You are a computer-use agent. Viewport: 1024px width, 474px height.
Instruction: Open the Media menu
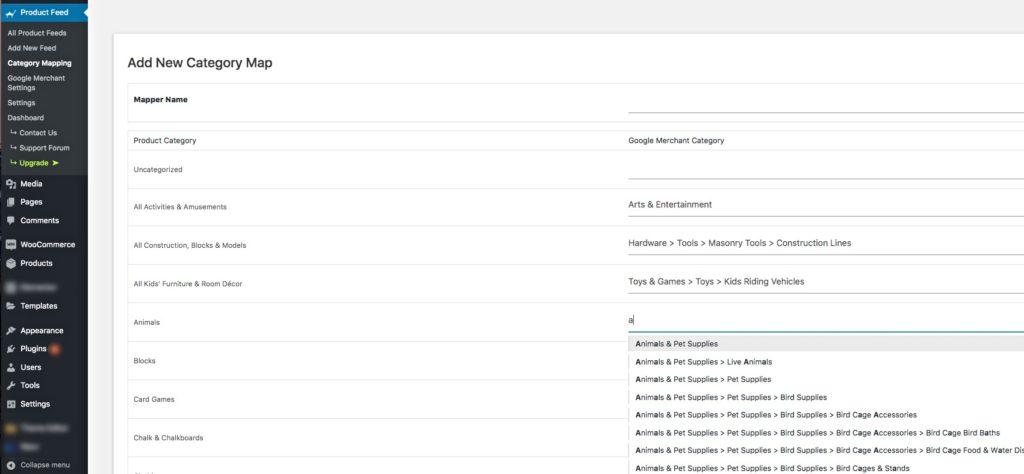31,184
